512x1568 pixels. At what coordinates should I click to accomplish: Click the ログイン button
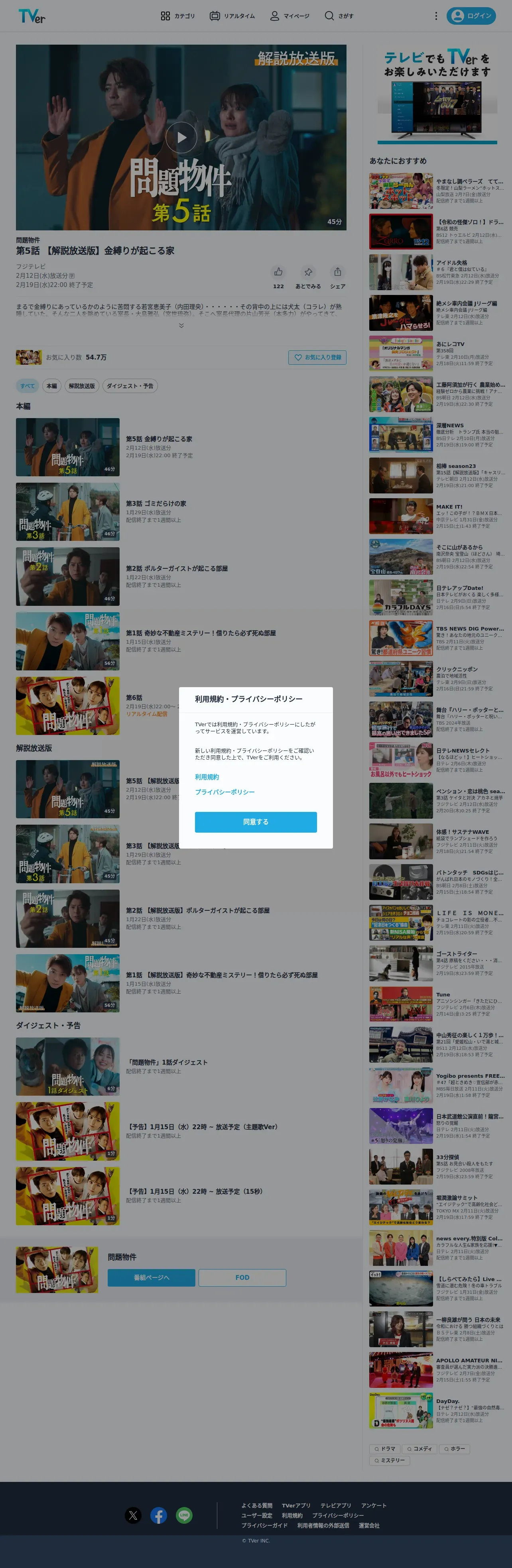[x=471, y=16]
